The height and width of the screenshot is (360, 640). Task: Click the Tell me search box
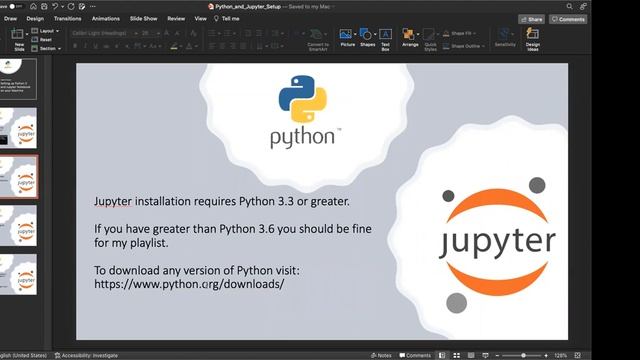(x=227, y=19)
